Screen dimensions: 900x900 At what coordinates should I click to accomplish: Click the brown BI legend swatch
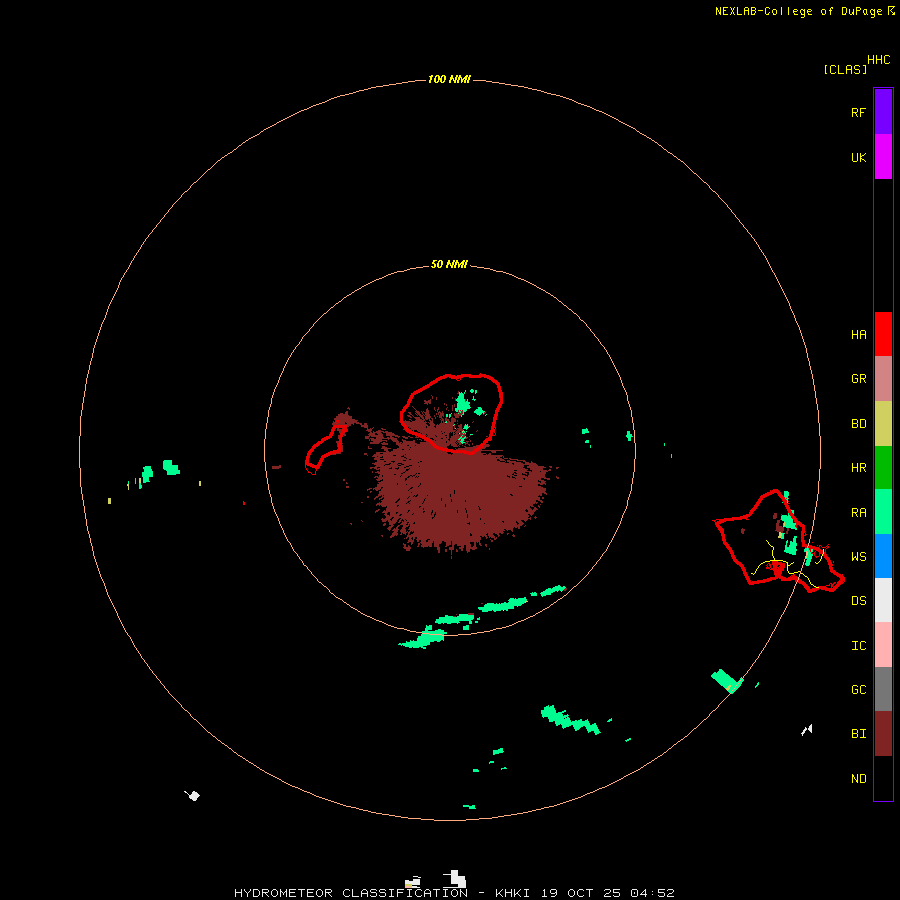(883, 734)
